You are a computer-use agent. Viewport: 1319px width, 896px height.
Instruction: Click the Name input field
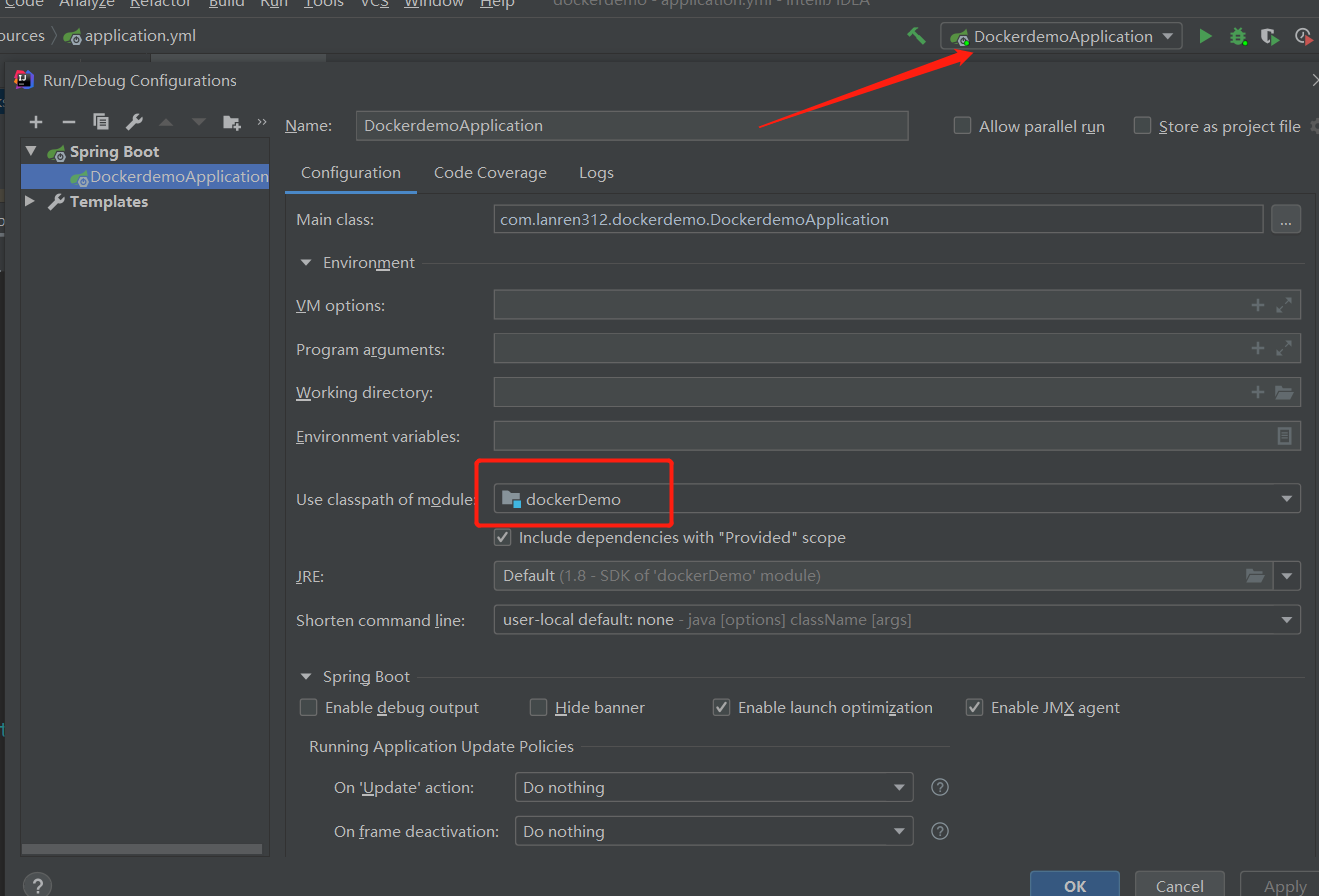(x=632, y=126)
